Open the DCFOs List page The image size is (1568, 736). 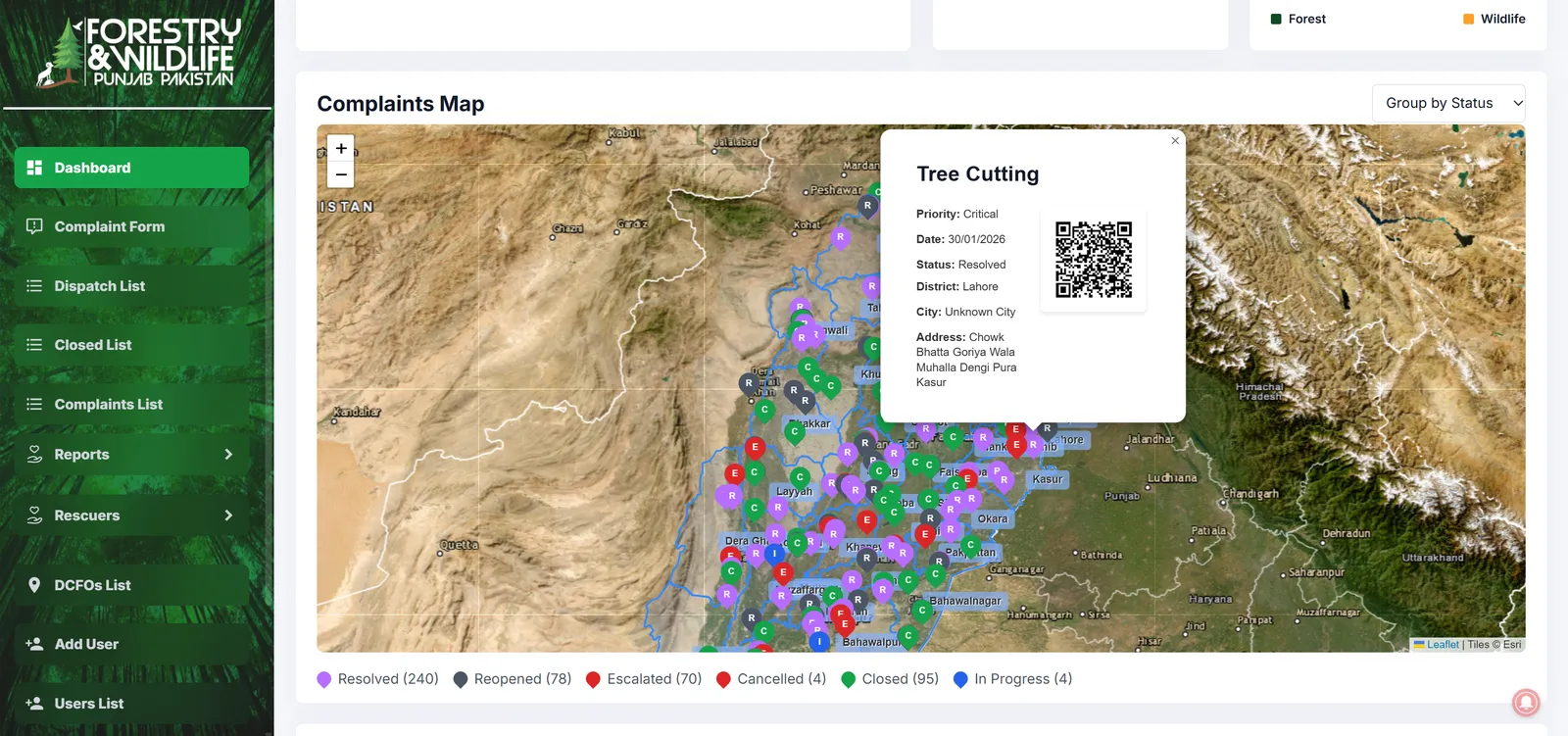point(131,585)
